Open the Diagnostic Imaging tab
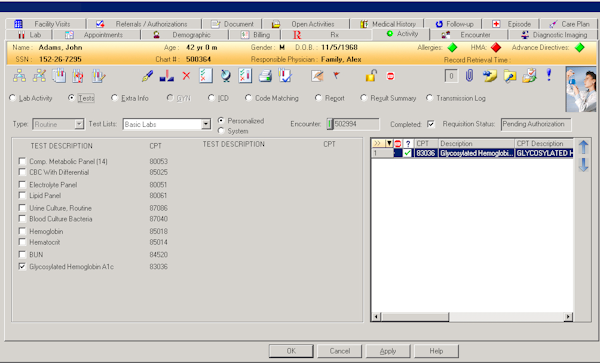Viewport: 600px width, 363px height. point(553,35)
